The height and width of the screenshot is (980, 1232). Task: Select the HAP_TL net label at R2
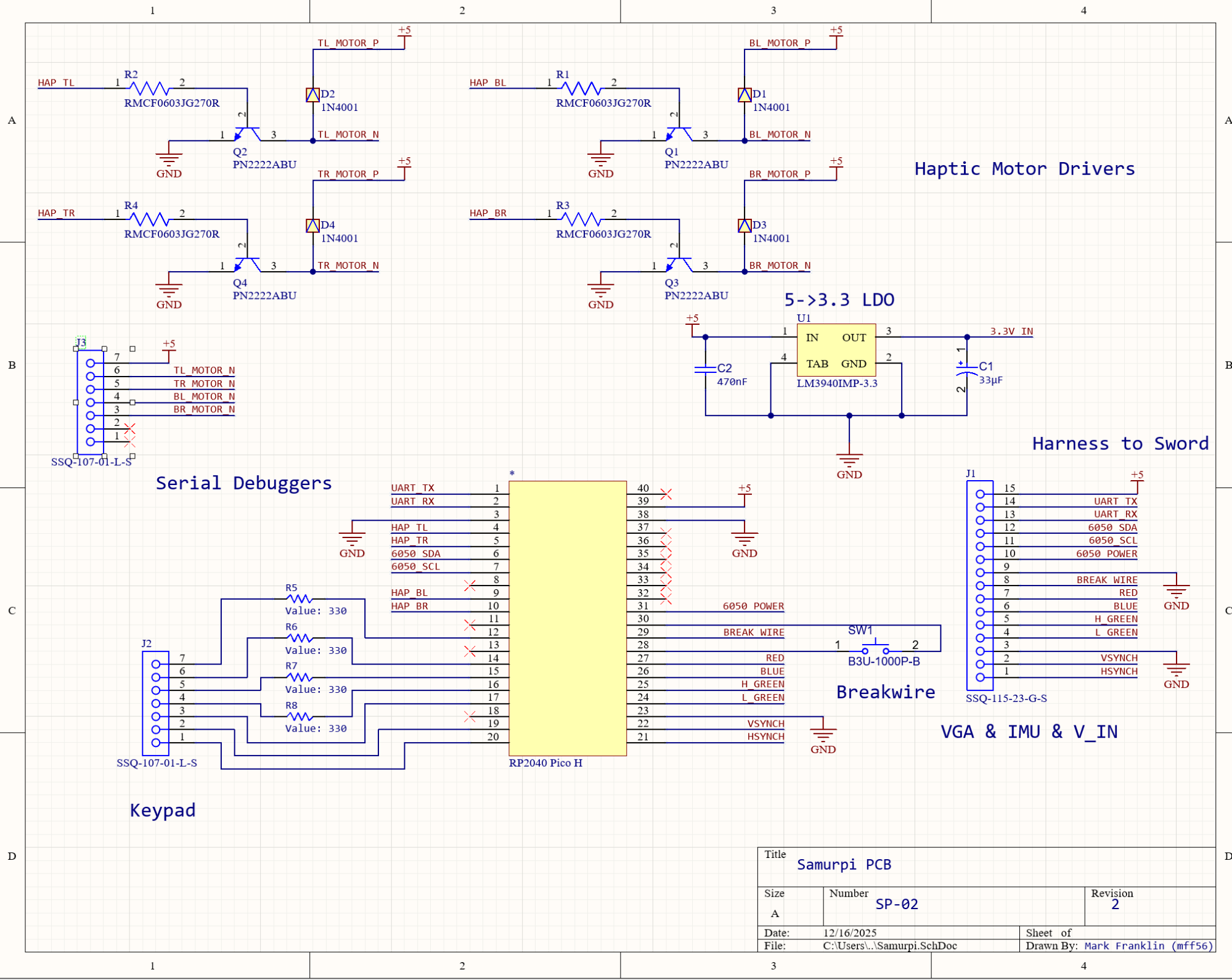(x=56, y=83)
